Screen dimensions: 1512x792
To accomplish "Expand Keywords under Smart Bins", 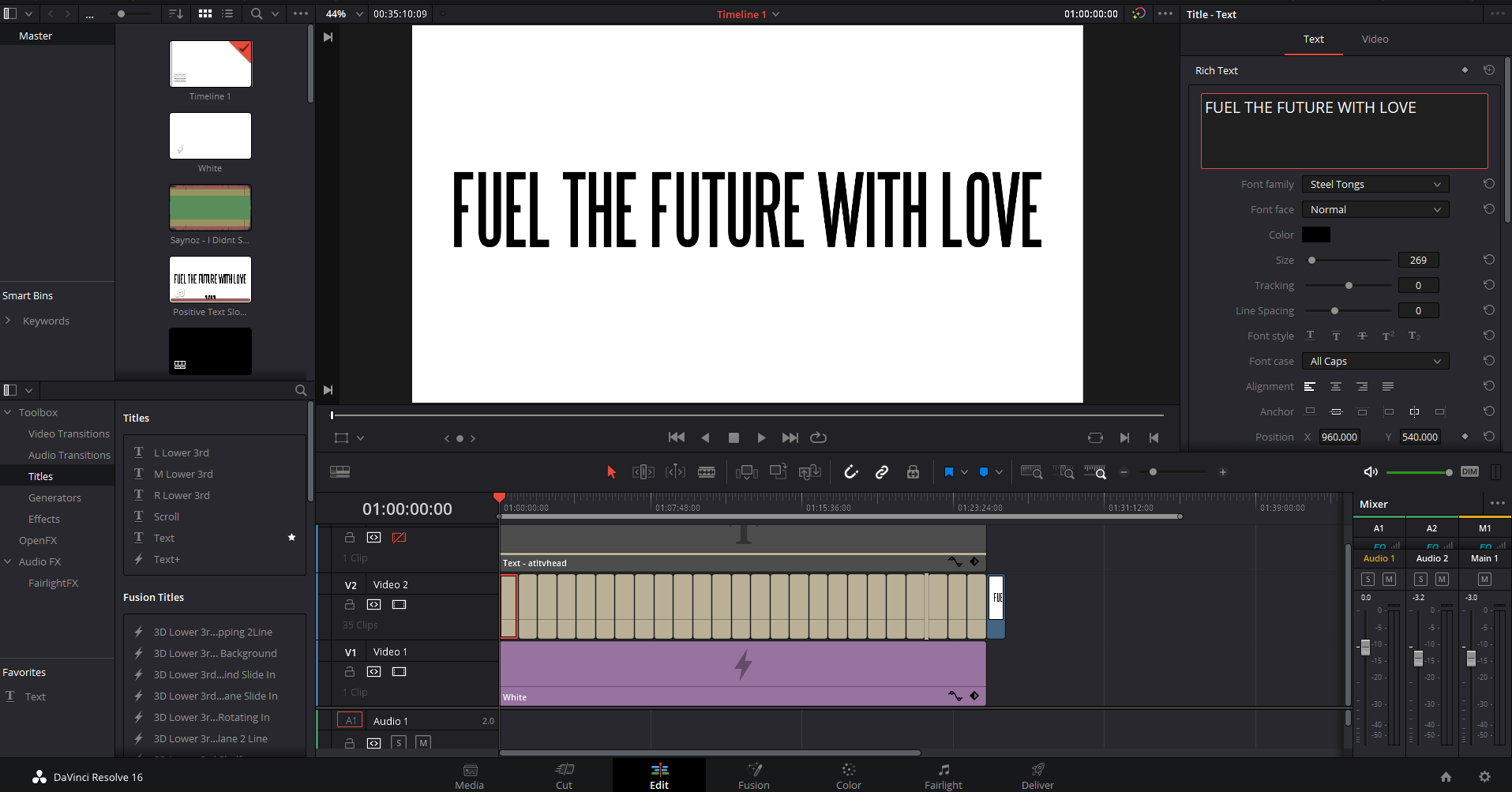I will pyautogui.click(x=8, y=321).
